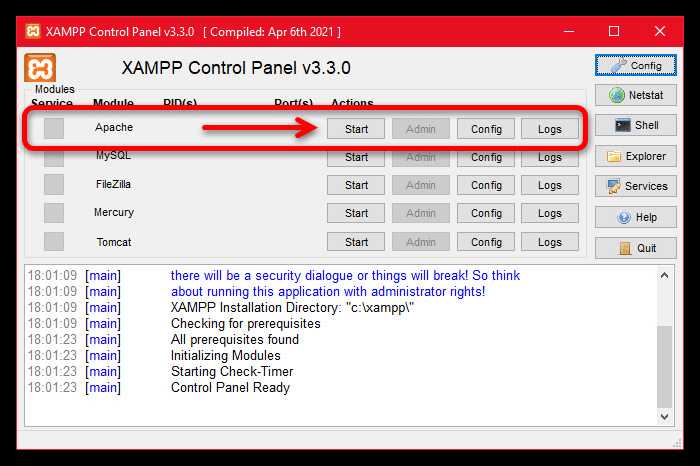Viewport: 700px width, 466px height.
Task: Launch the Shell terminal
Action: pos(636,125)
